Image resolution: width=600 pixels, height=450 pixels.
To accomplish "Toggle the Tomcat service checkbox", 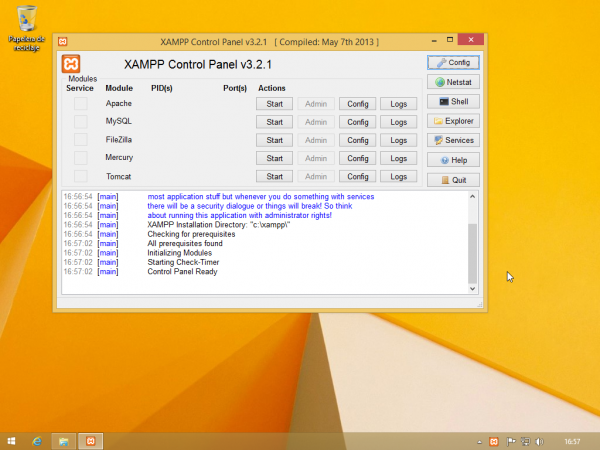I will click(x=80, y=176).
